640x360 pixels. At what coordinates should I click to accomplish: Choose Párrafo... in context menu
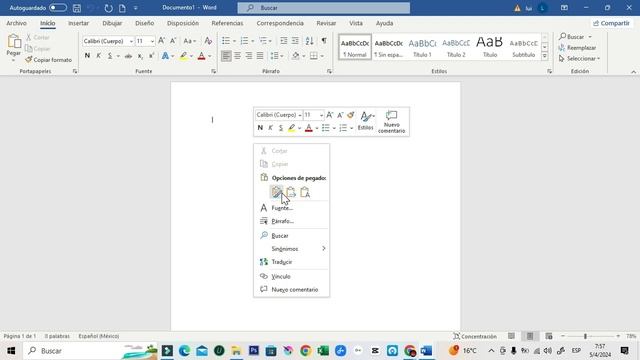coord(291,221)
